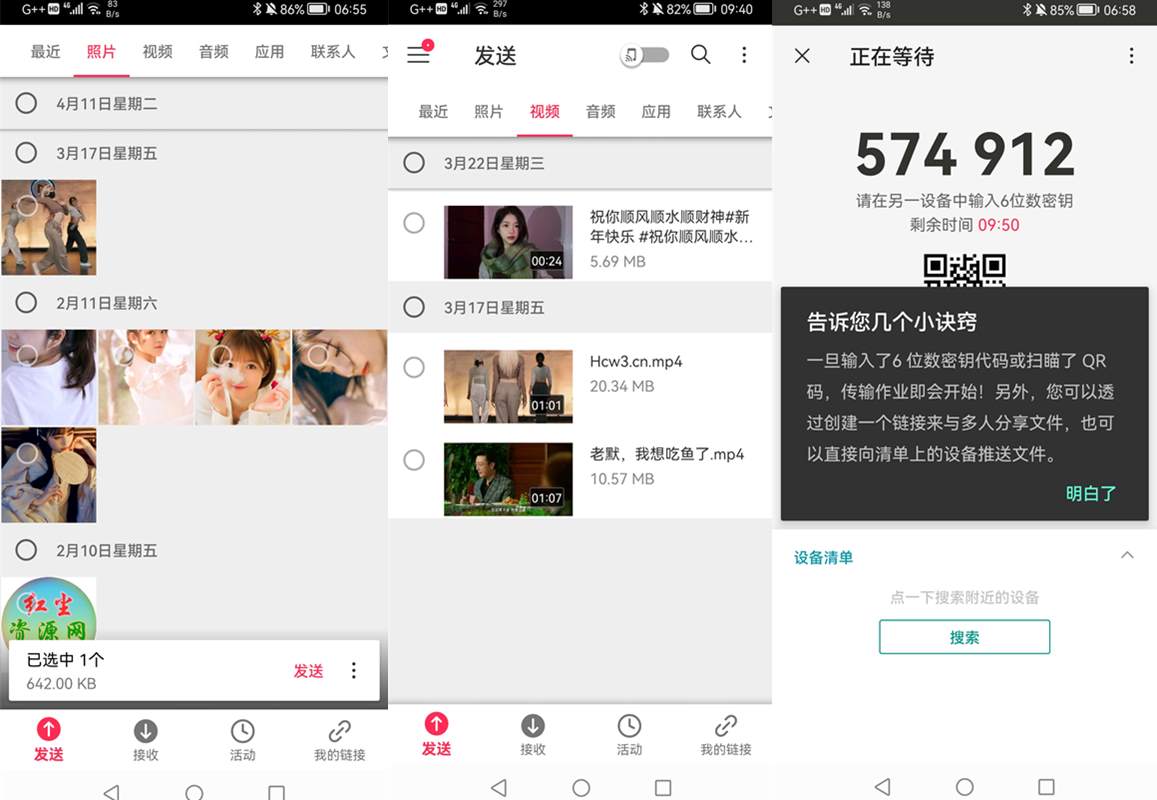Collapse the 设备清单 section chevron
This screenshot has width=1157, height=800.
click(x=1127, y=556)
